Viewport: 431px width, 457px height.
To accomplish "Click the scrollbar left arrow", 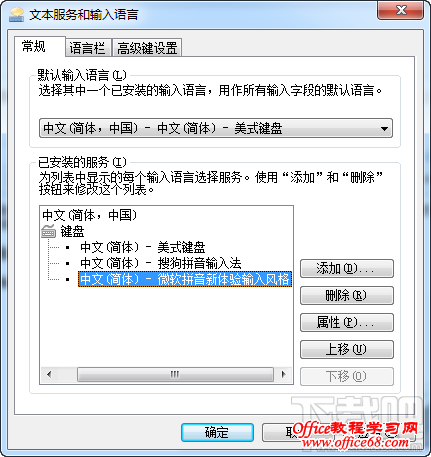I will [x=49, y=374].
